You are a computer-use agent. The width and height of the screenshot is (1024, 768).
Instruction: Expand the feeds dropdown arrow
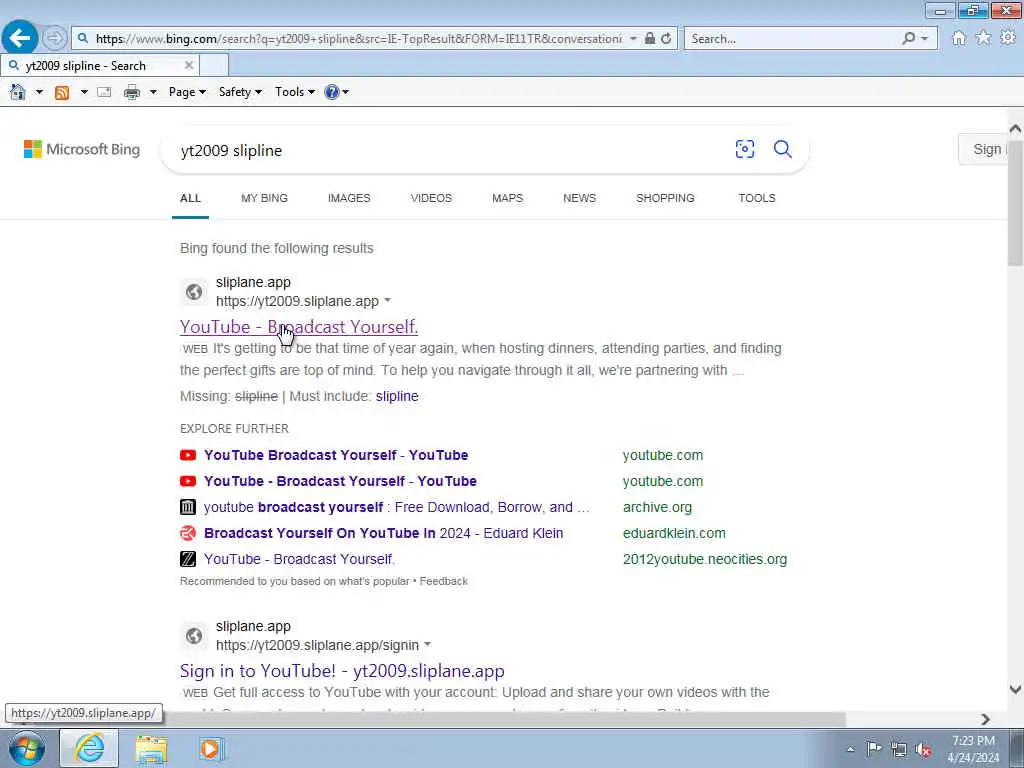pos(84,92)
